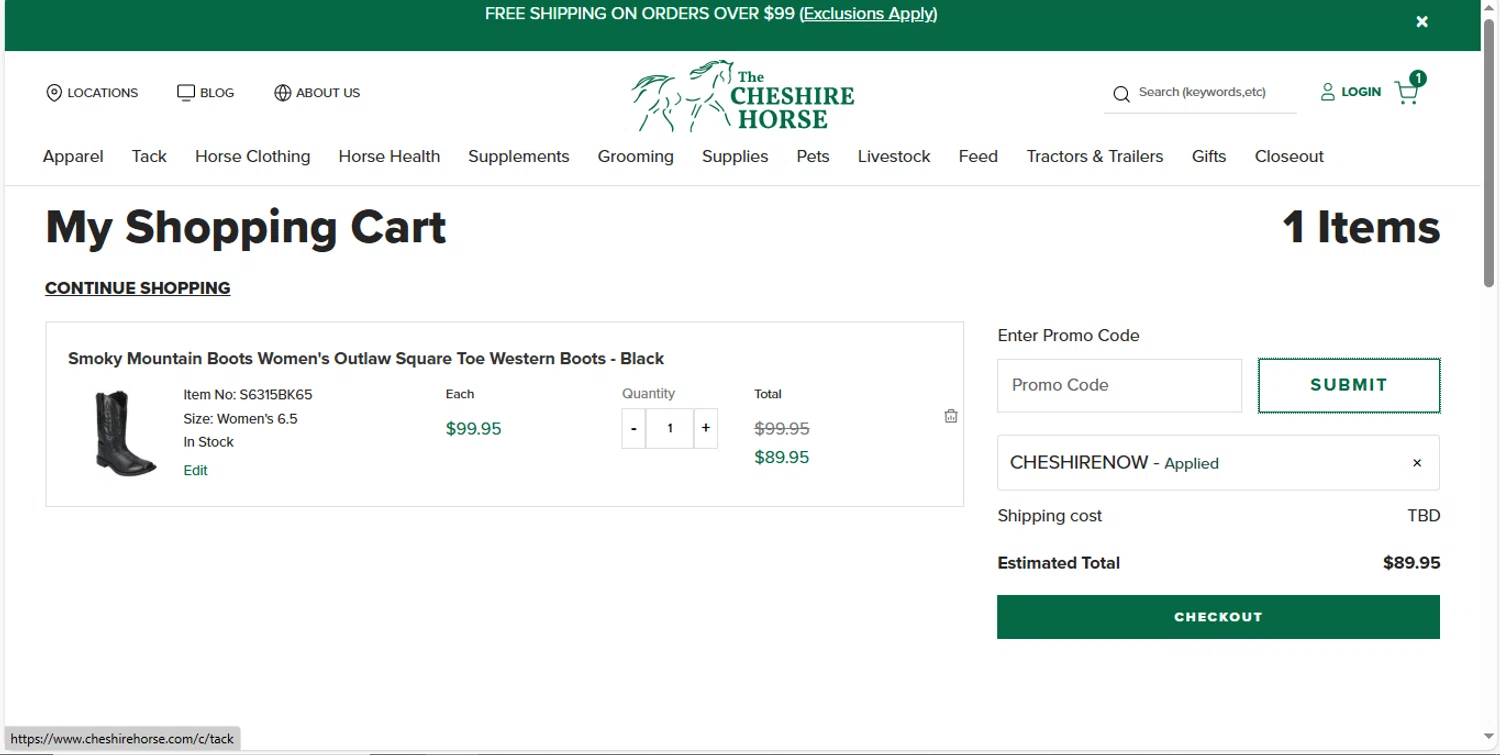Click the 1 Items count heading
Image resolution: width=1500 pixels, height=755 pixels.
1361,228
